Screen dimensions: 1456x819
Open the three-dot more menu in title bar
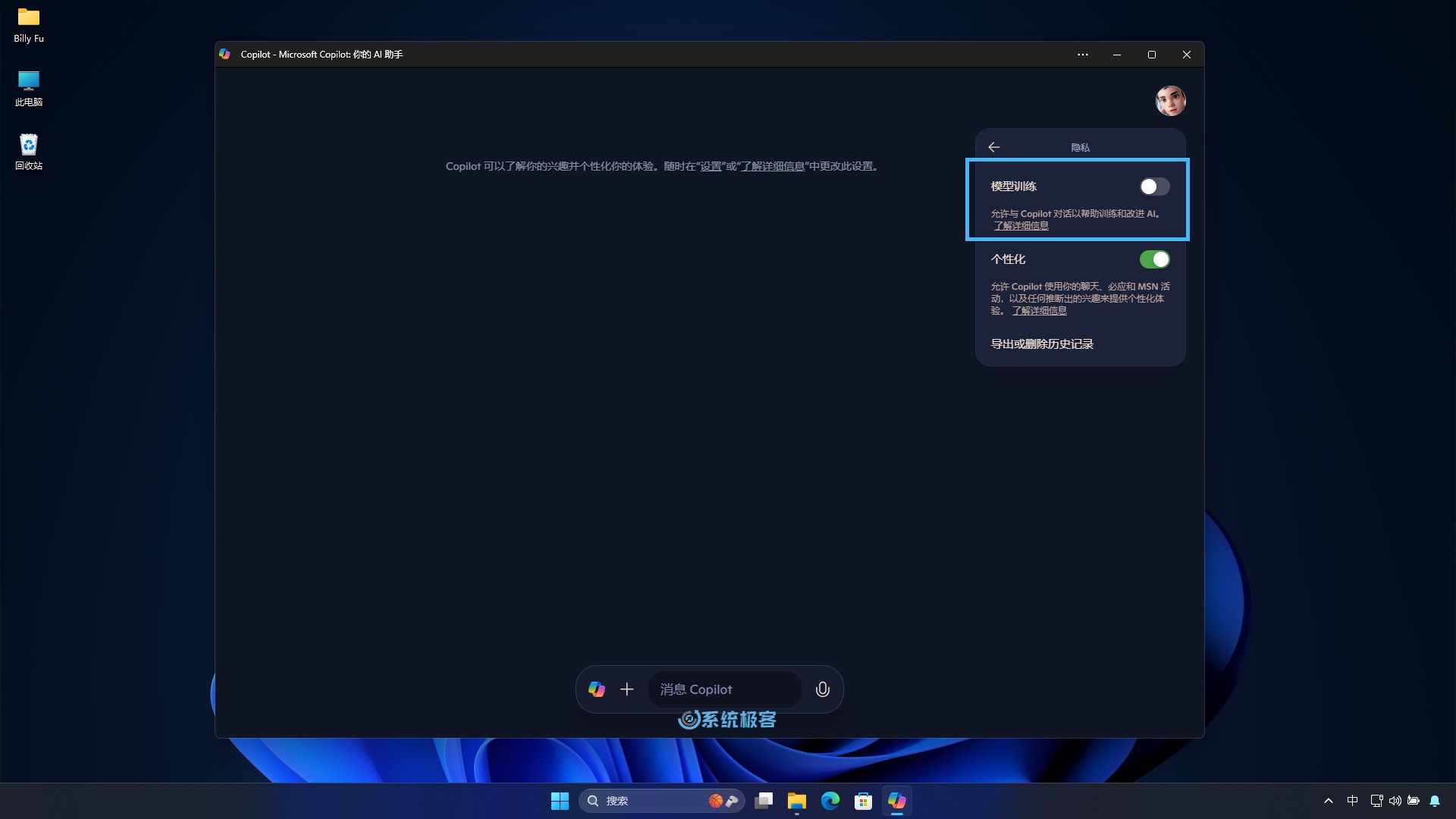click(x=1082, y=55)
